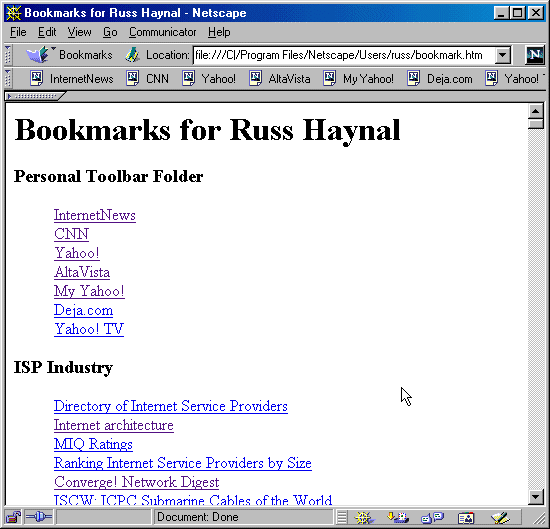Click the vertical scrollbar up arrow
The image size is (550, 529).
tap(536, 112)
